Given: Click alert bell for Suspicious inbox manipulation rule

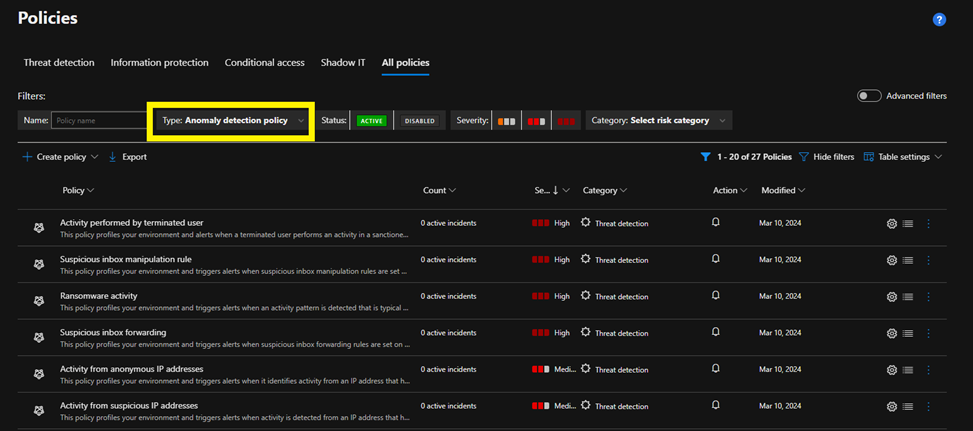Looking at the screenshot, I should click(x=715, y=259).
